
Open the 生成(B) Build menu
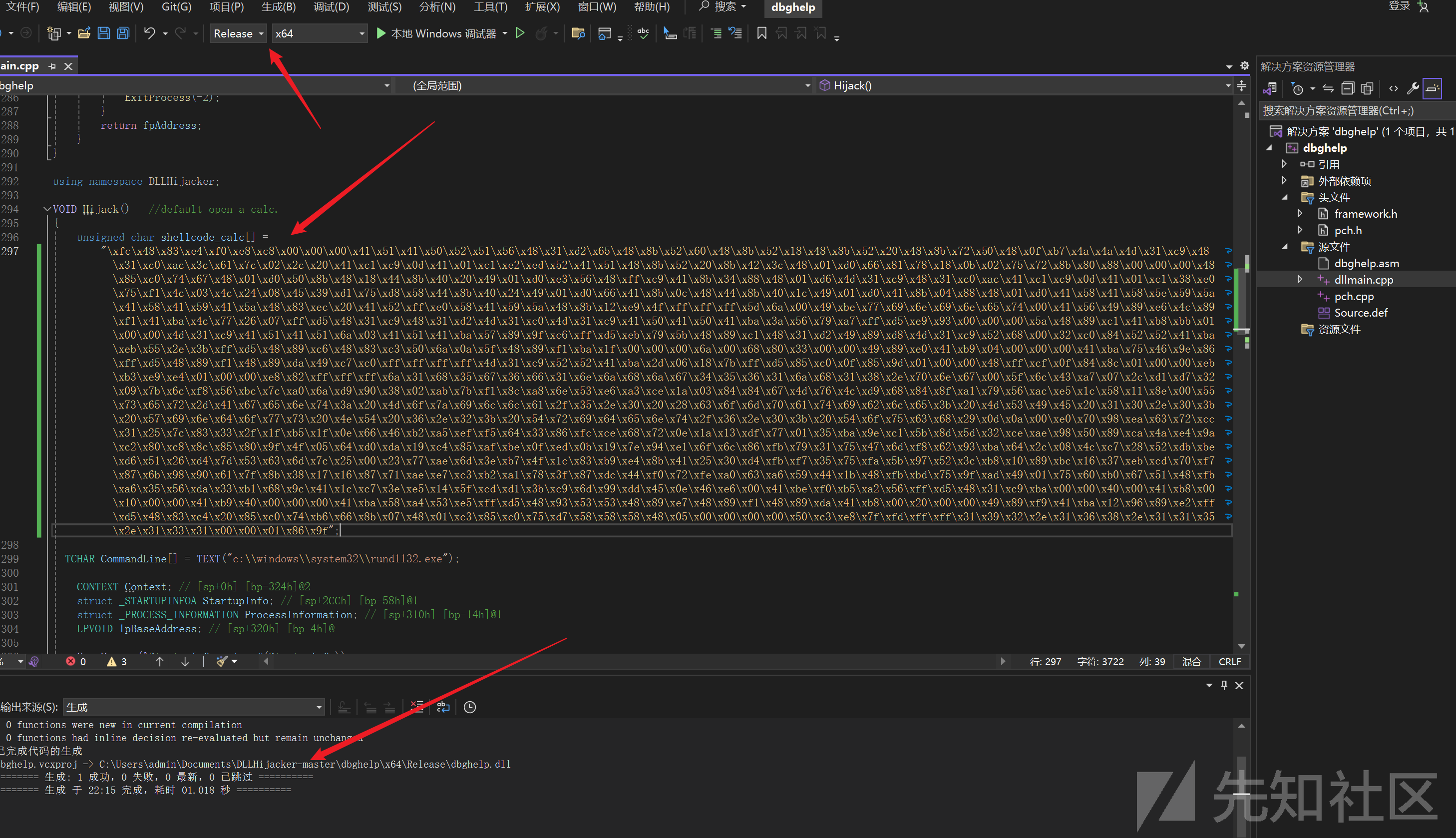pos(279,7)
